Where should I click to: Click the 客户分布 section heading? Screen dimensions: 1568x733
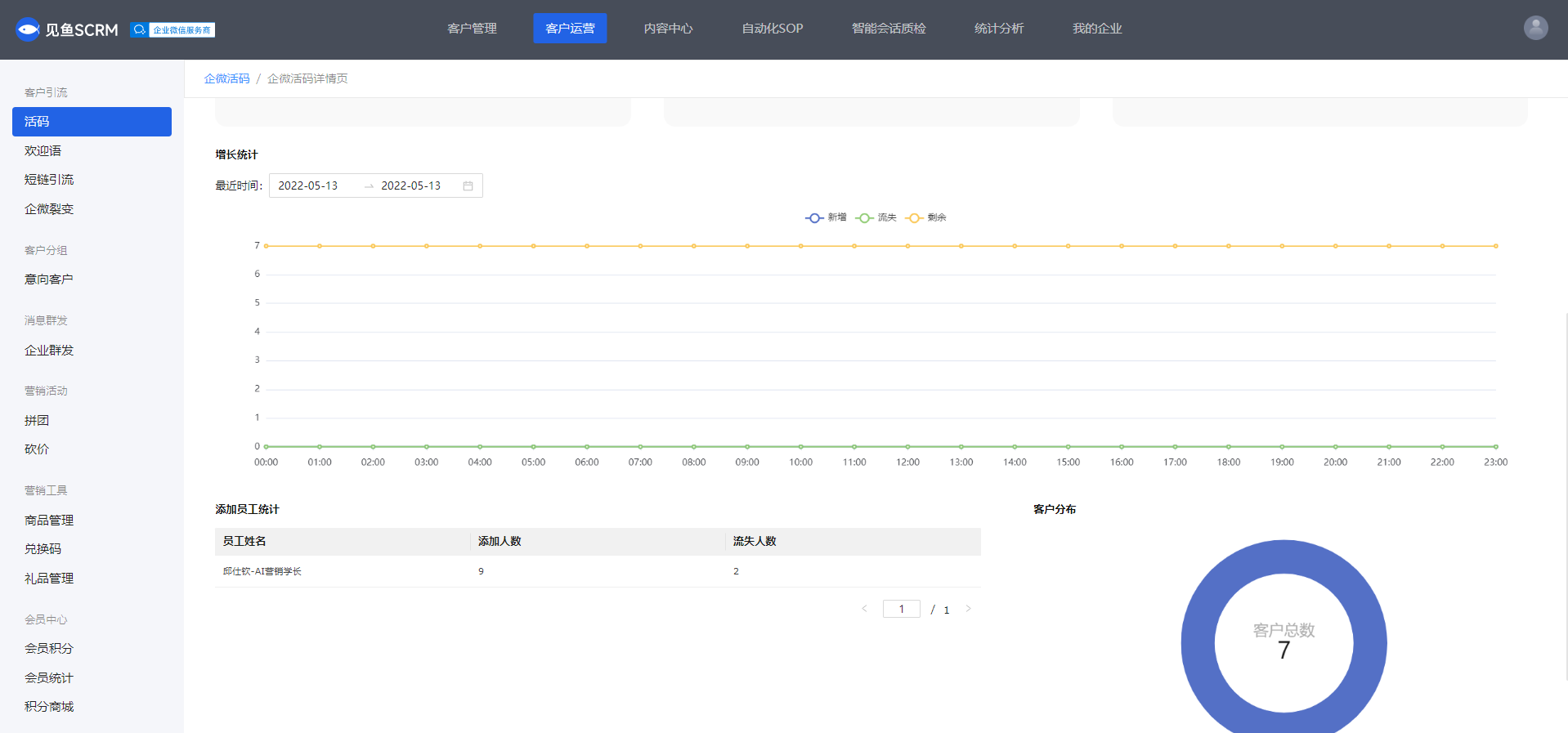coord(1055,509)
